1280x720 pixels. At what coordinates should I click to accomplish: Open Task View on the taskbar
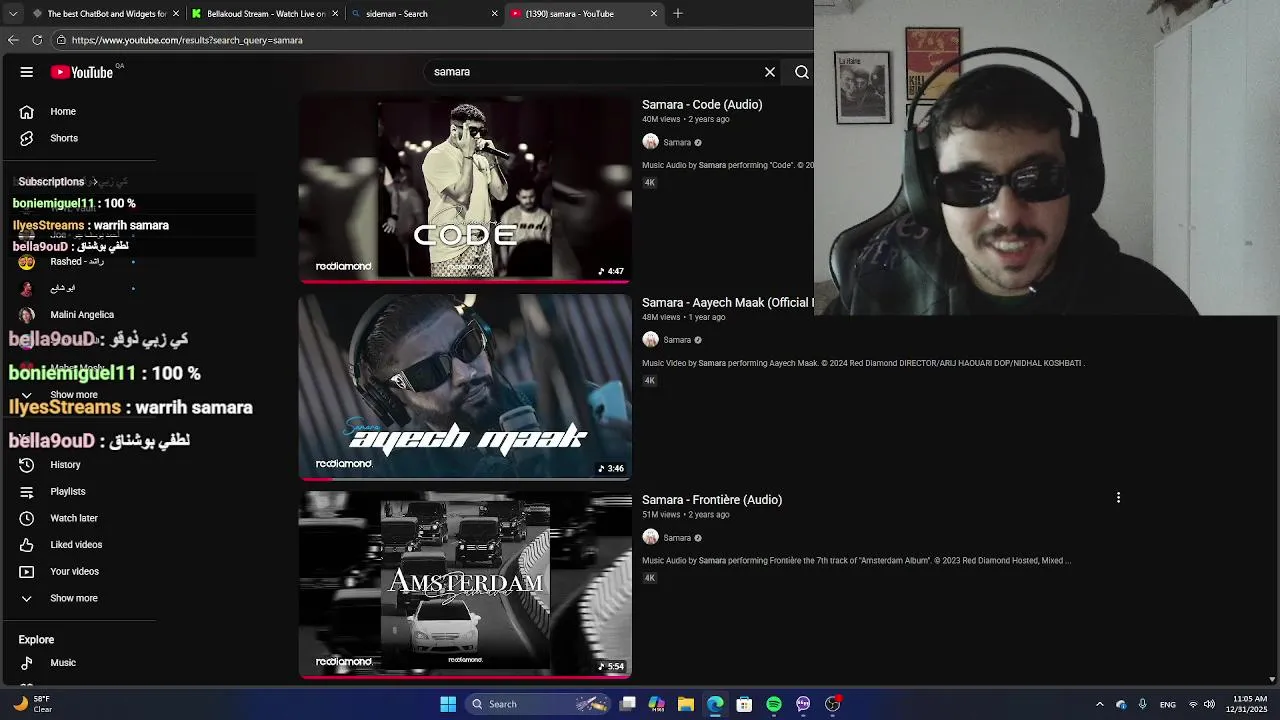point(628,704)
